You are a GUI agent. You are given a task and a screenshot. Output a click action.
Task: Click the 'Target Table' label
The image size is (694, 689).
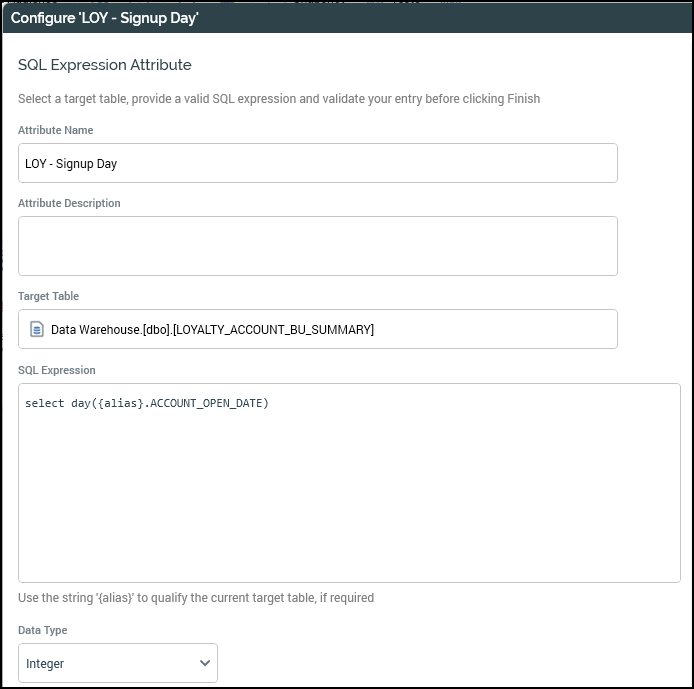(x=48, y=296)
